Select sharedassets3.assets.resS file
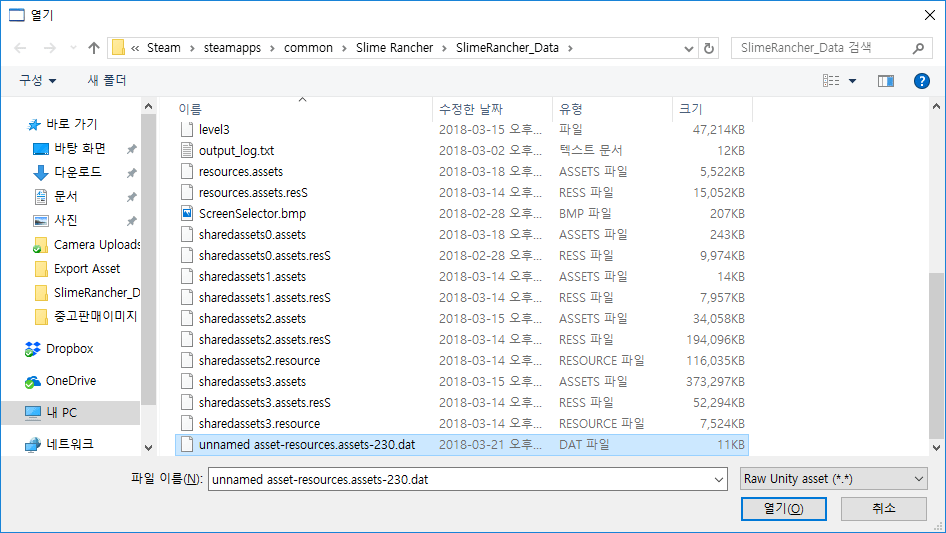 (x=462, y=403)
